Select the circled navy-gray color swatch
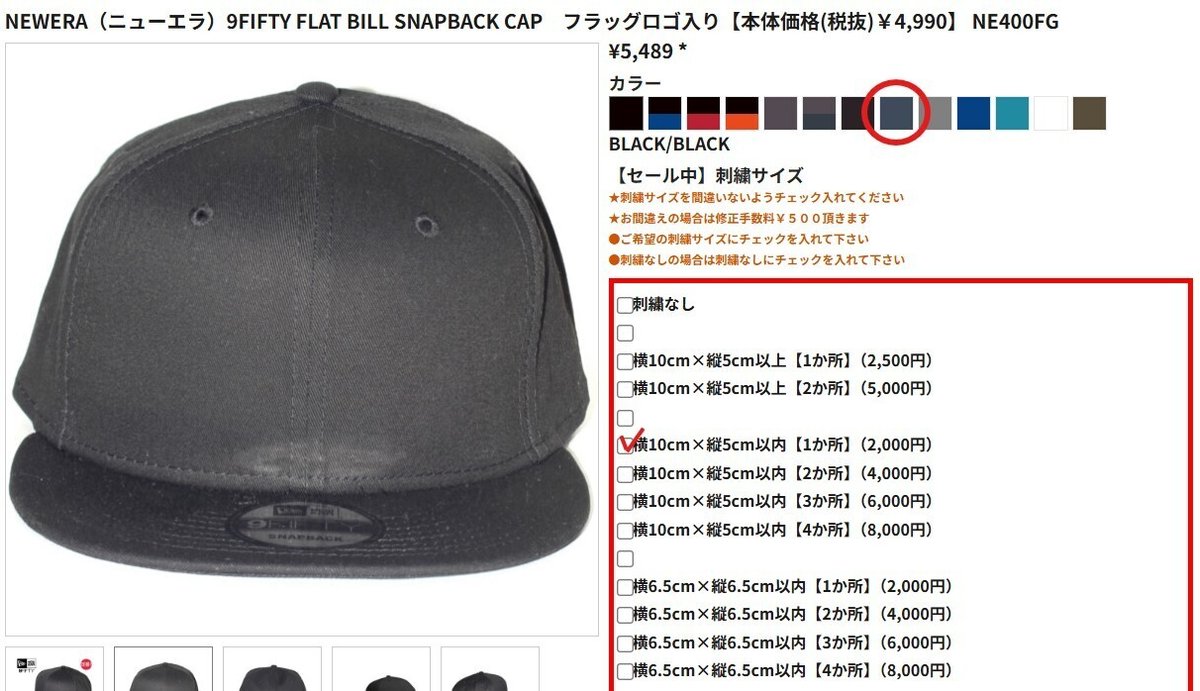1200x691 pixels. [897, 113]
